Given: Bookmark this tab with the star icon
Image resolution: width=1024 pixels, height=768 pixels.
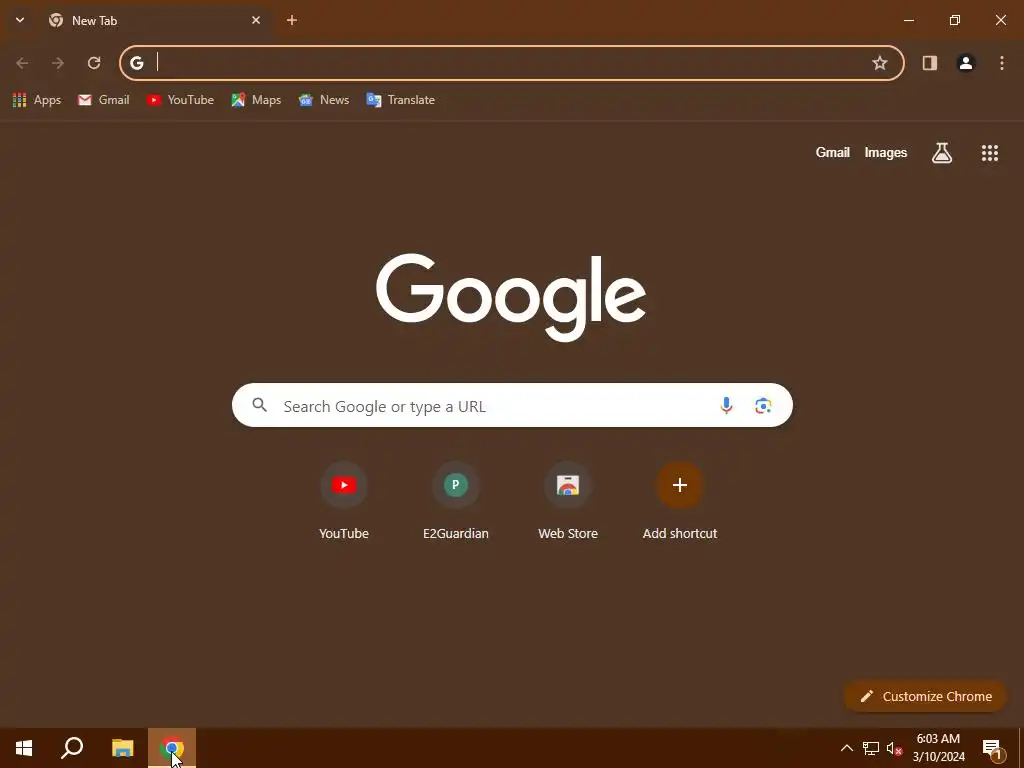Looking at the screenshot, I should pyautogui.click(x=880, y=63).
